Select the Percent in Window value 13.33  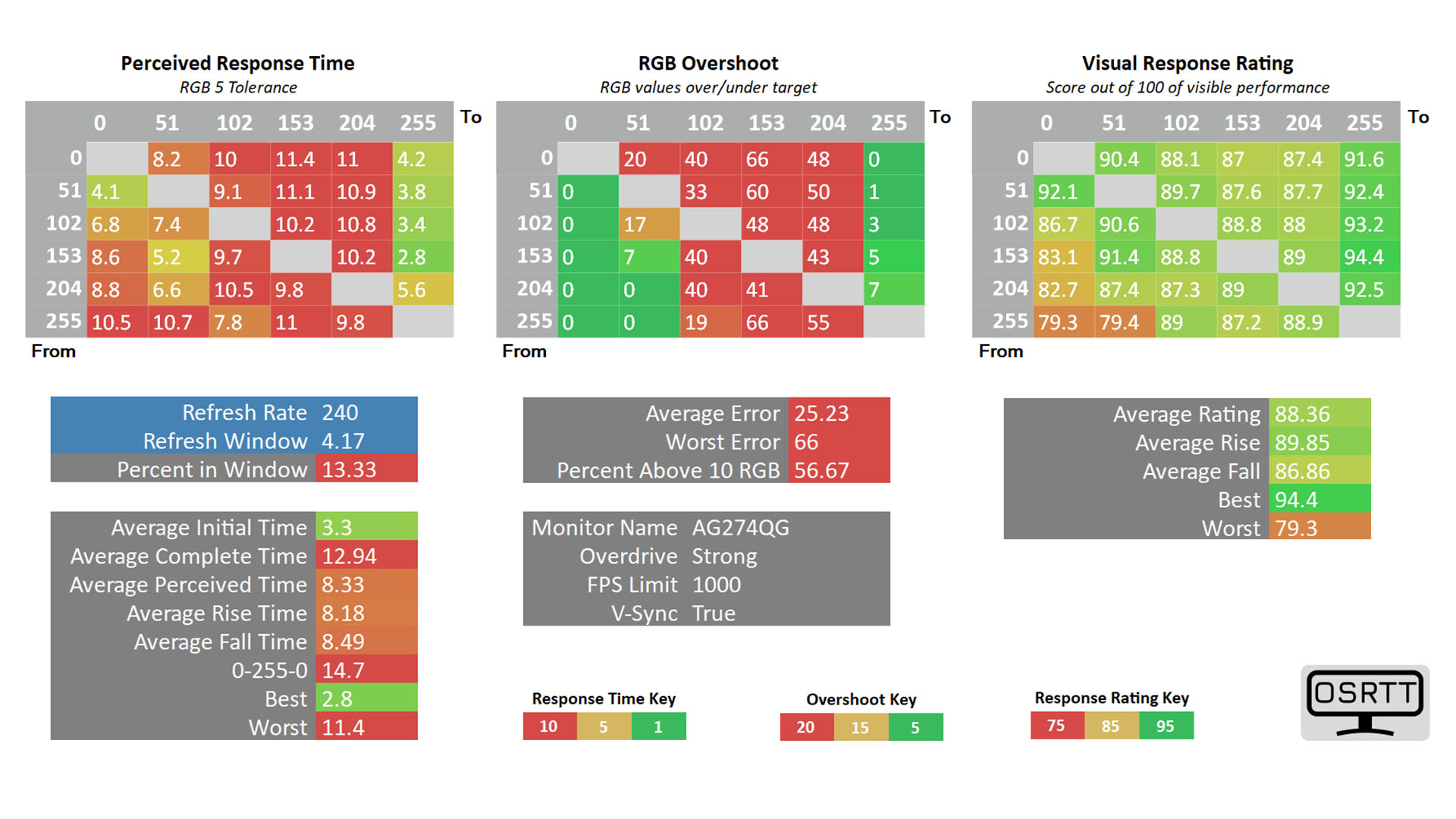[x=350, y=469]
